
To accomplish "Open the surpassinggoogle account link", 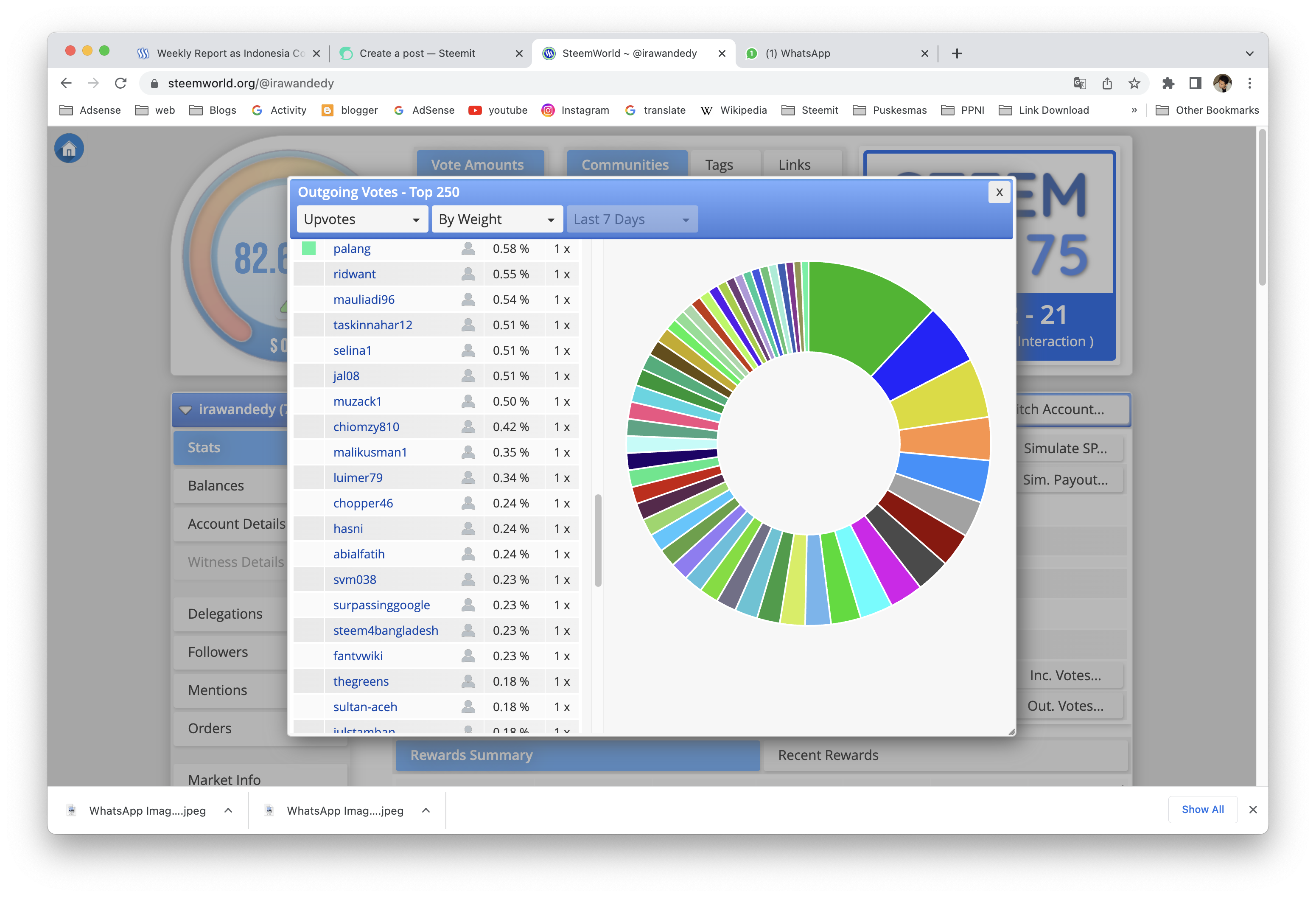I will [x=381, y=605].
